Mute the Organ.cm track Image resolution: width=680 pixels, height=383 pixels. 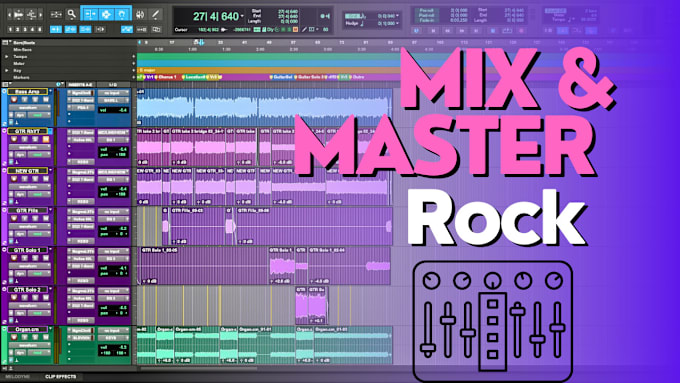(46, 337)
